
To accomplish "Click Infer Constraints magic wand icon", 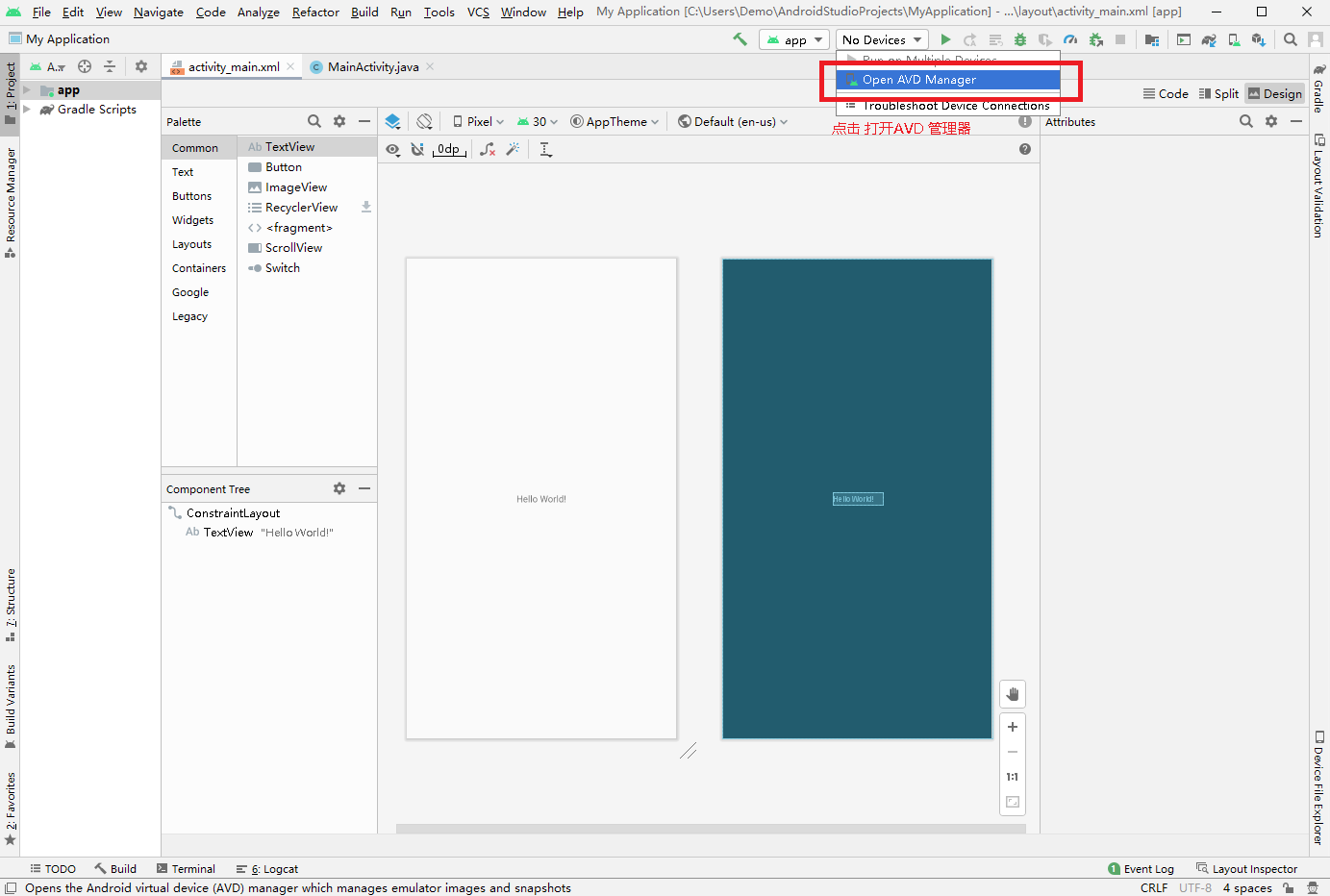I will 514,149.
